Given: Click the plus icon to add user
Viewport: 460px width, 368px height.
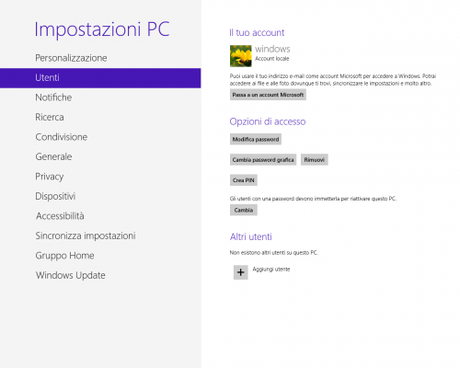Looking at the screenshot, I should click(240, 272).
